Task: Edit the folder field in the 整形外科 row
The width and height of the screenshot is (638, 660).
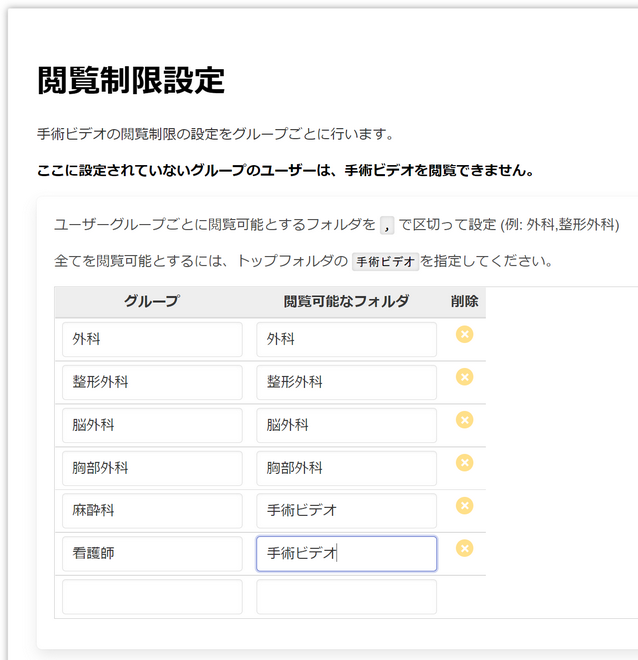Action: (x=346, y=382)
